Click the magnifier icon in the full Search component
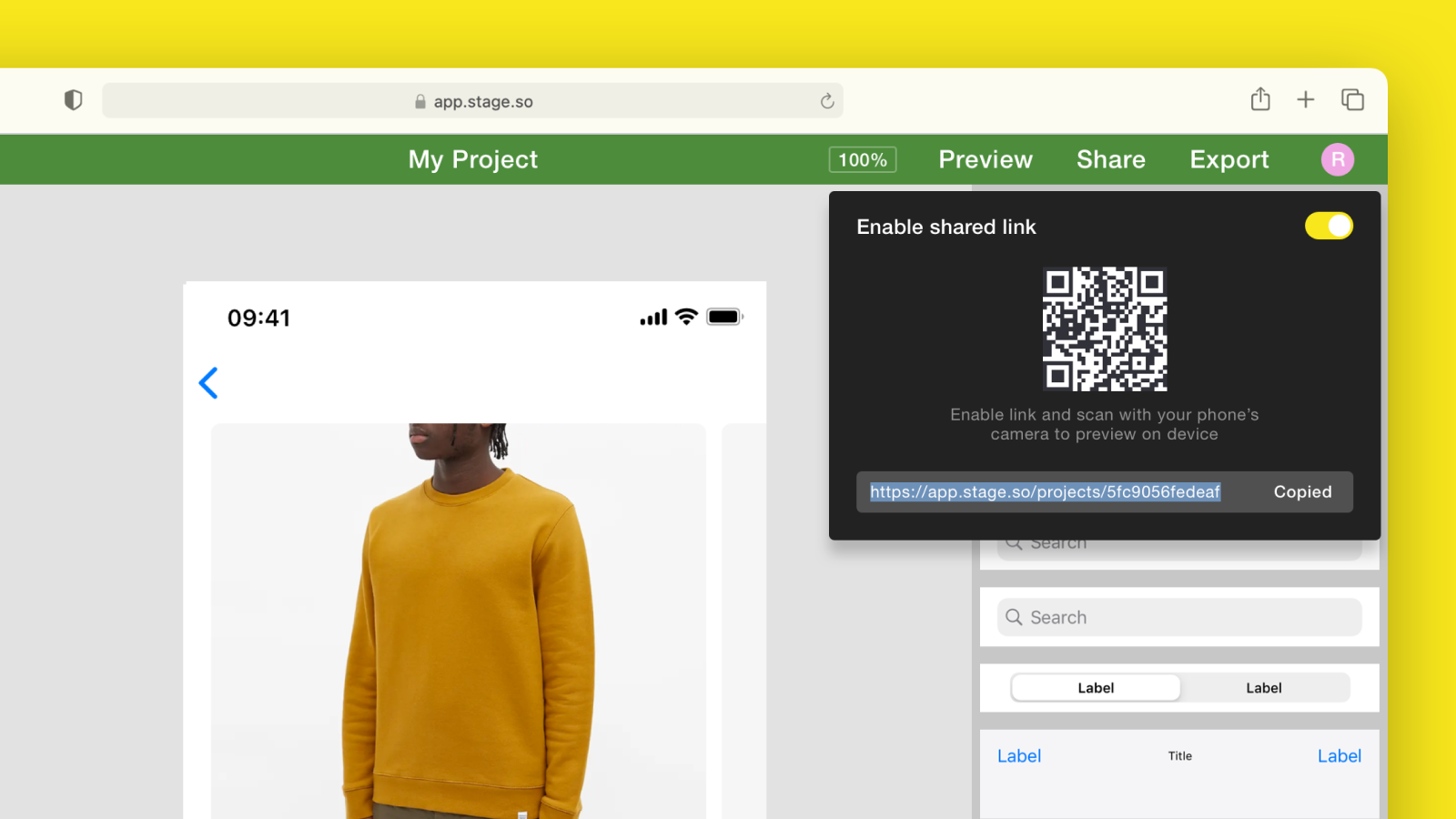The width and height of the screenshot is (1456, 819). [1014, 617]
